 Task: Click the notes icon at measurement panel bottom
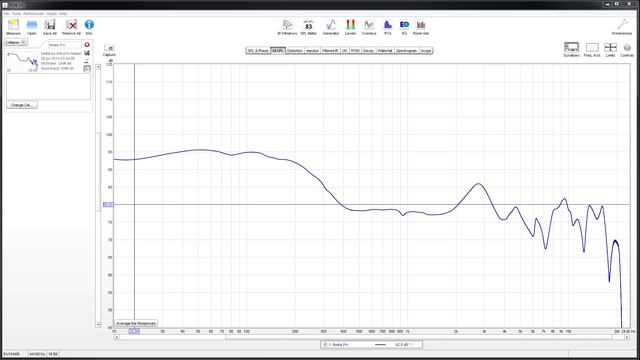tap(87, 68)
